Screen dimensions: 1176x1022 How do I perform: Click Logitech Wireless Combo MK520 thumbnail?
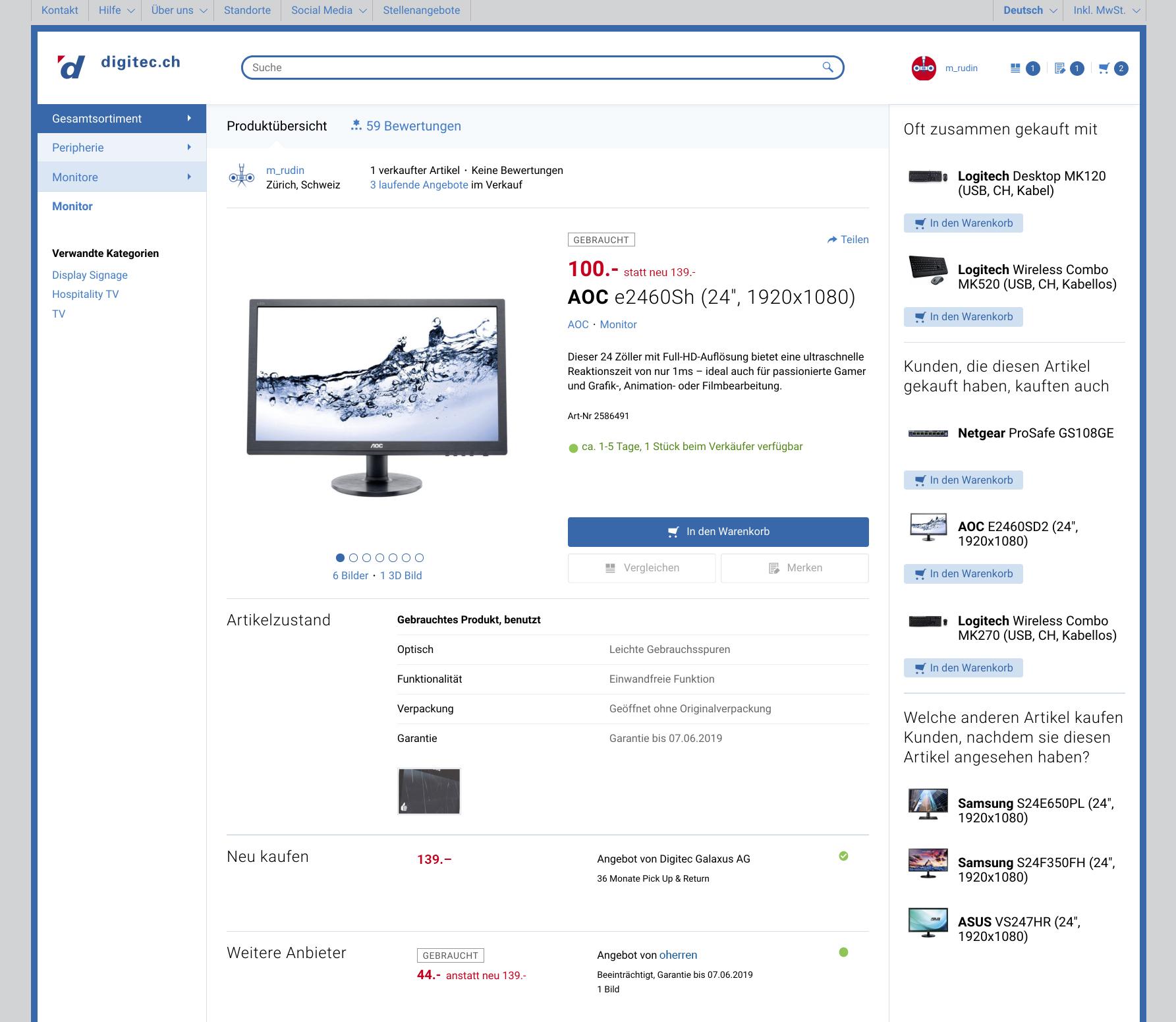coord(928,270)
